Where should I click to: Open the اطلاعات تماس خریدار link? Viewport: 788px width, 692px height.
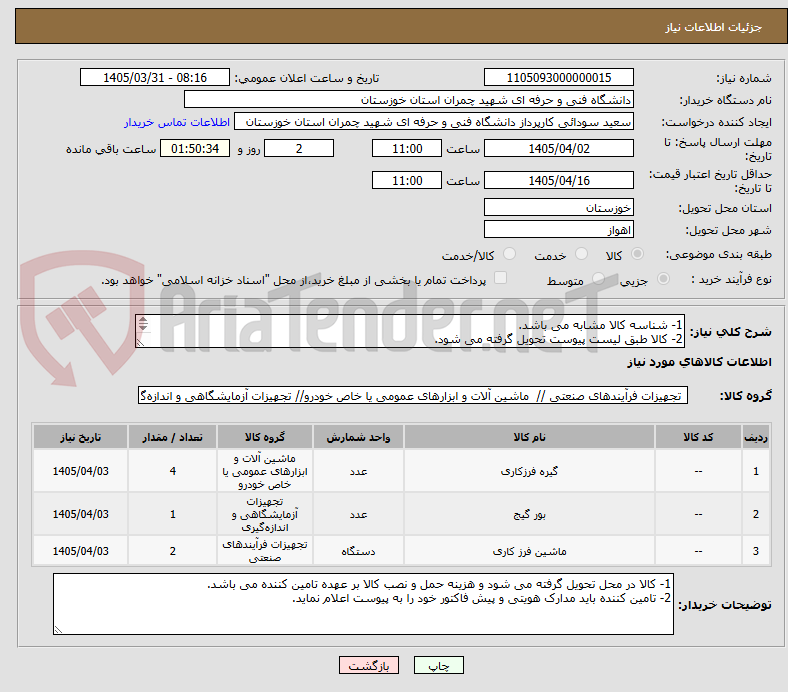pyautogui.click(x=177, y=122)
